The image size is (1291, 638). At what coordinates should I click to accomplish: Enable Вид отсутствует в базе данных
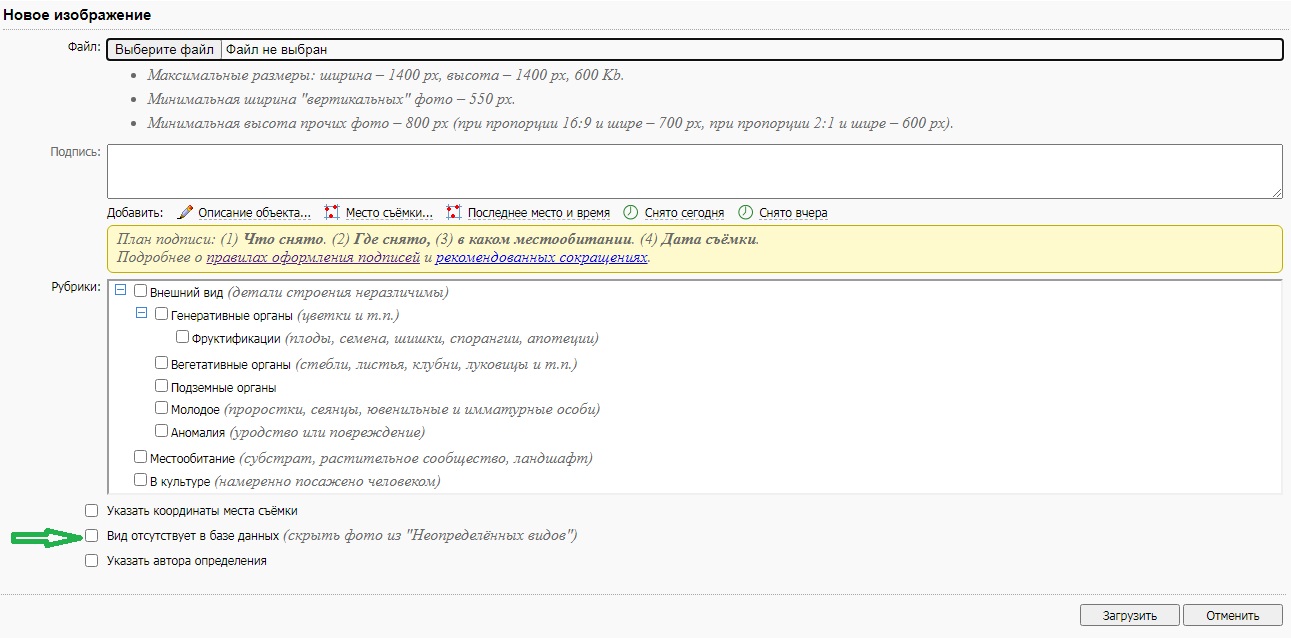coord(92,536)
